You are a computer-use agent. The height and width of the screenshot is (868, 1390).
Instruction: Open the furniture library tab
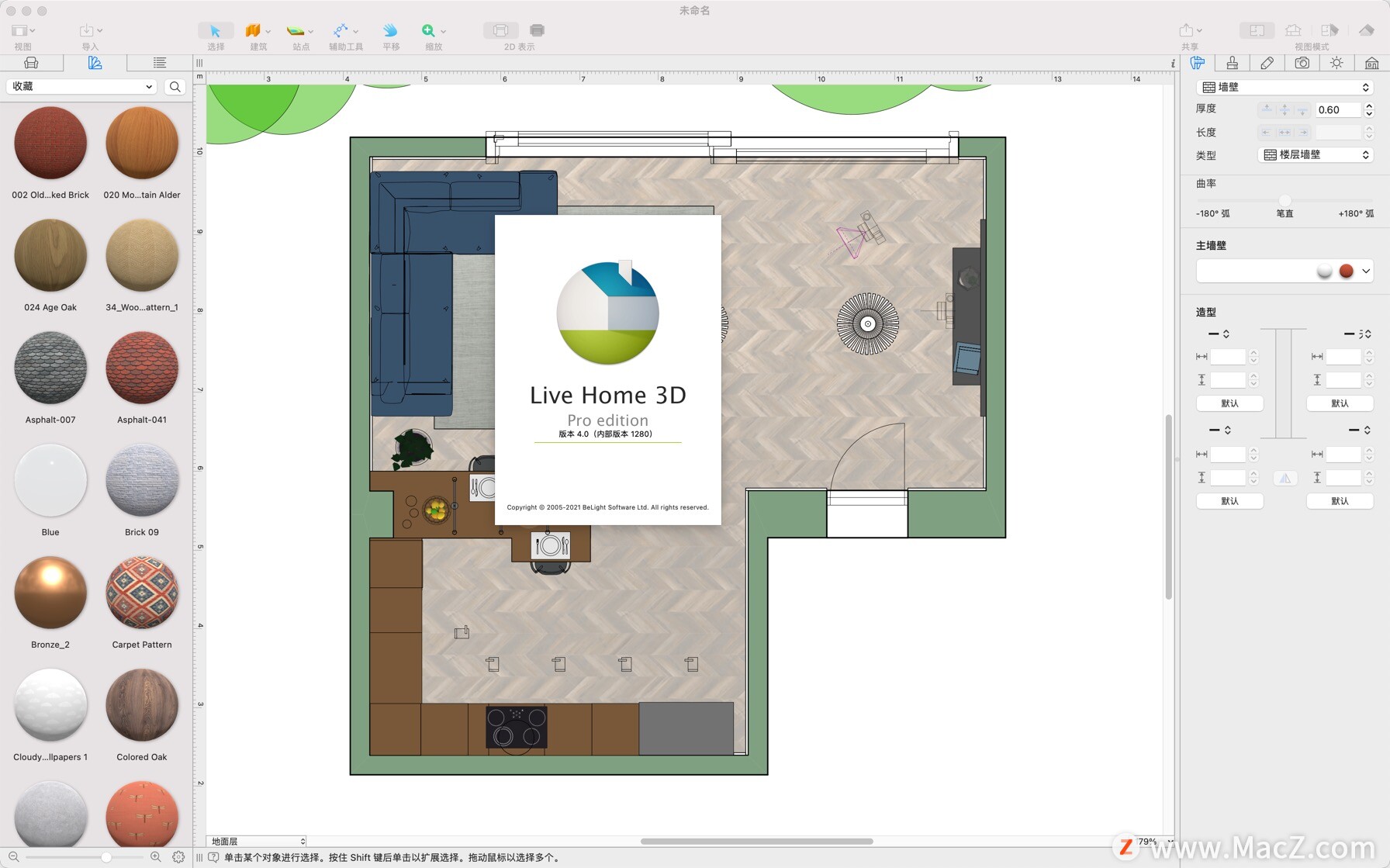pos(31,63)
